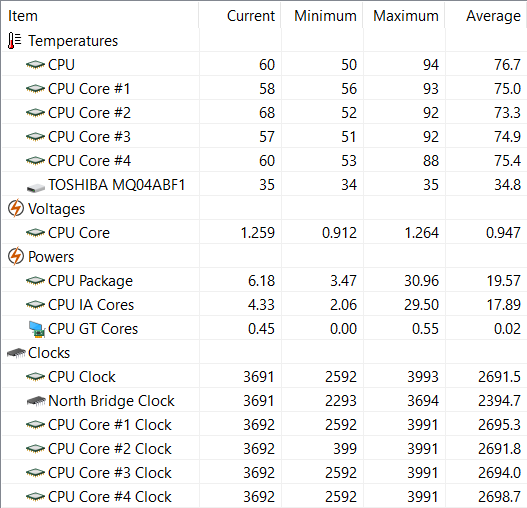Click the chip icon beside Clocks

(x=16, y=353)
